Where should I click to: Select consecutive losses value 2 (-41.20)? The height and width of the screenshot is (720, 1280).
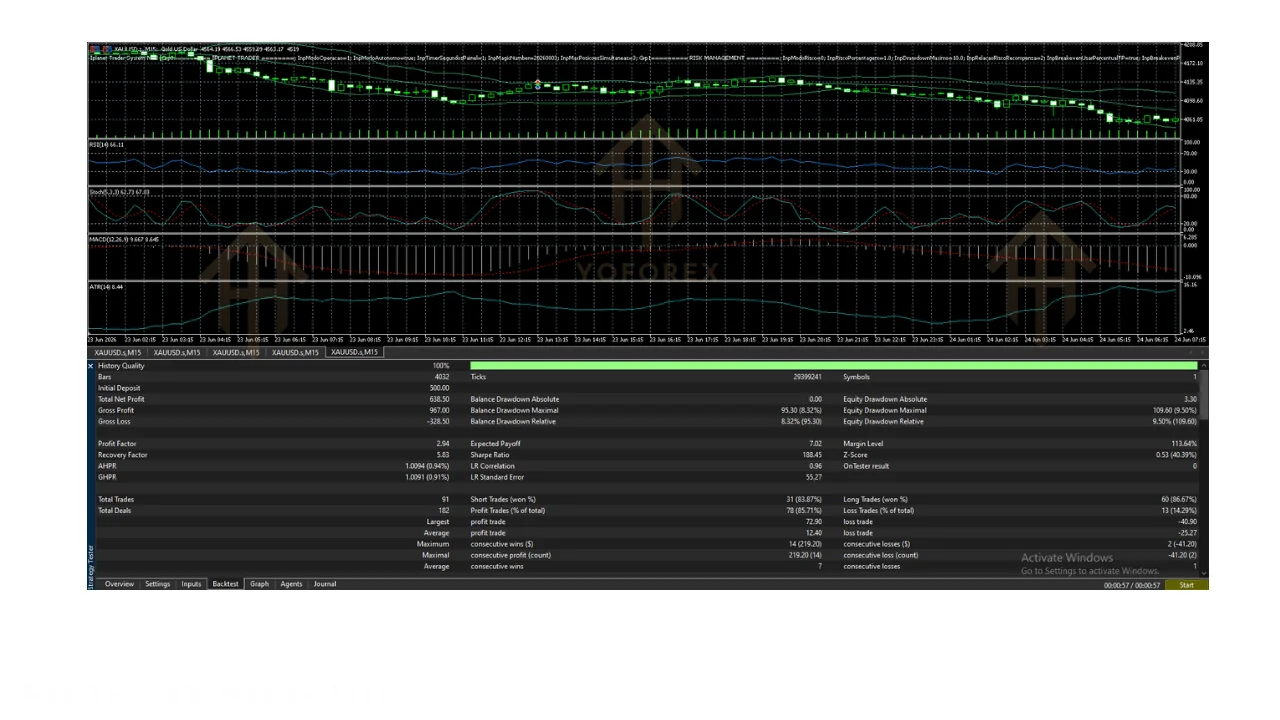[1182, 544]
